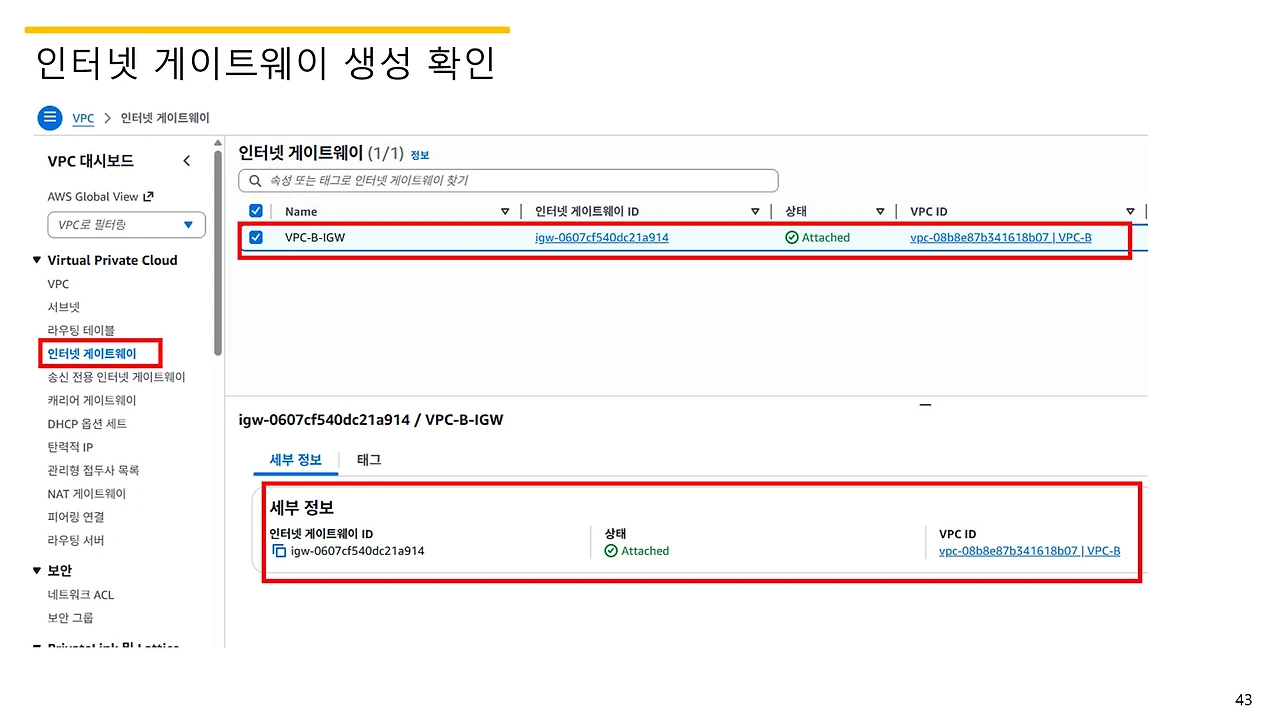Open VPC ID link in table row

point(1001,238)
